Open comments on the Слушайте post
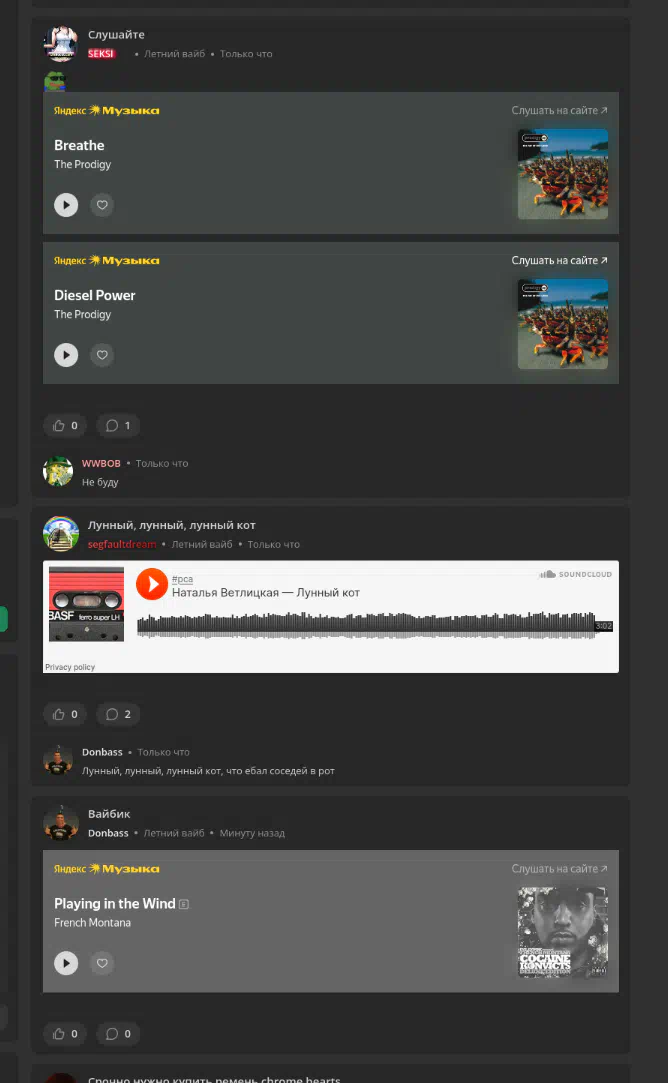 point(118,425)
